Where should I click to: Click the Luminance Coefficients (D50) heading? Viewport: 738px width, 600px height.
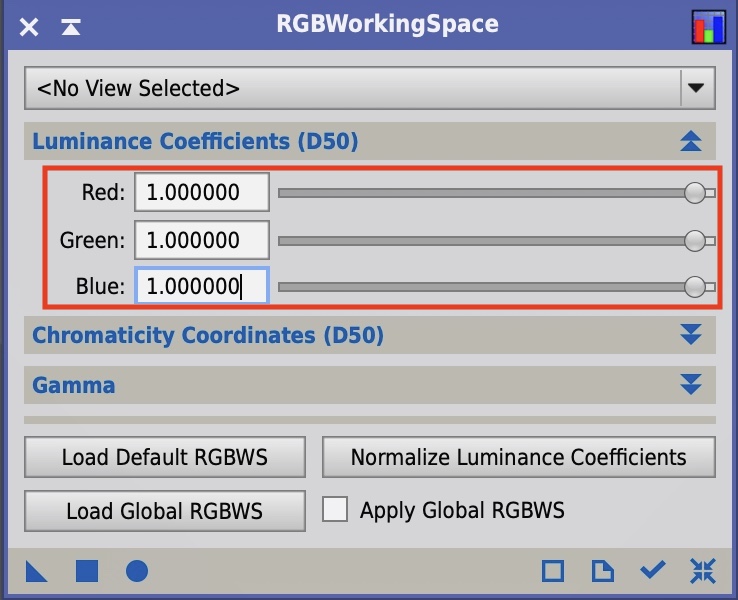click(x=195, y=141)
